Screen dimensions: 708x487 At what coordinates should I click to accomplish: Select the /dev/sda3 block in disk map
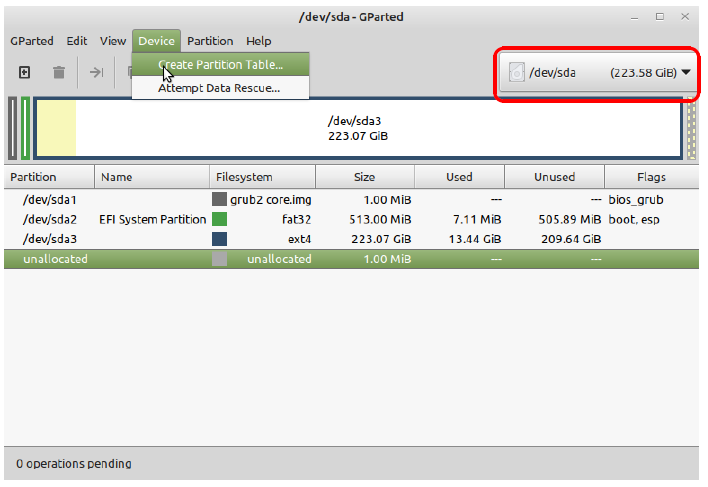360,128
